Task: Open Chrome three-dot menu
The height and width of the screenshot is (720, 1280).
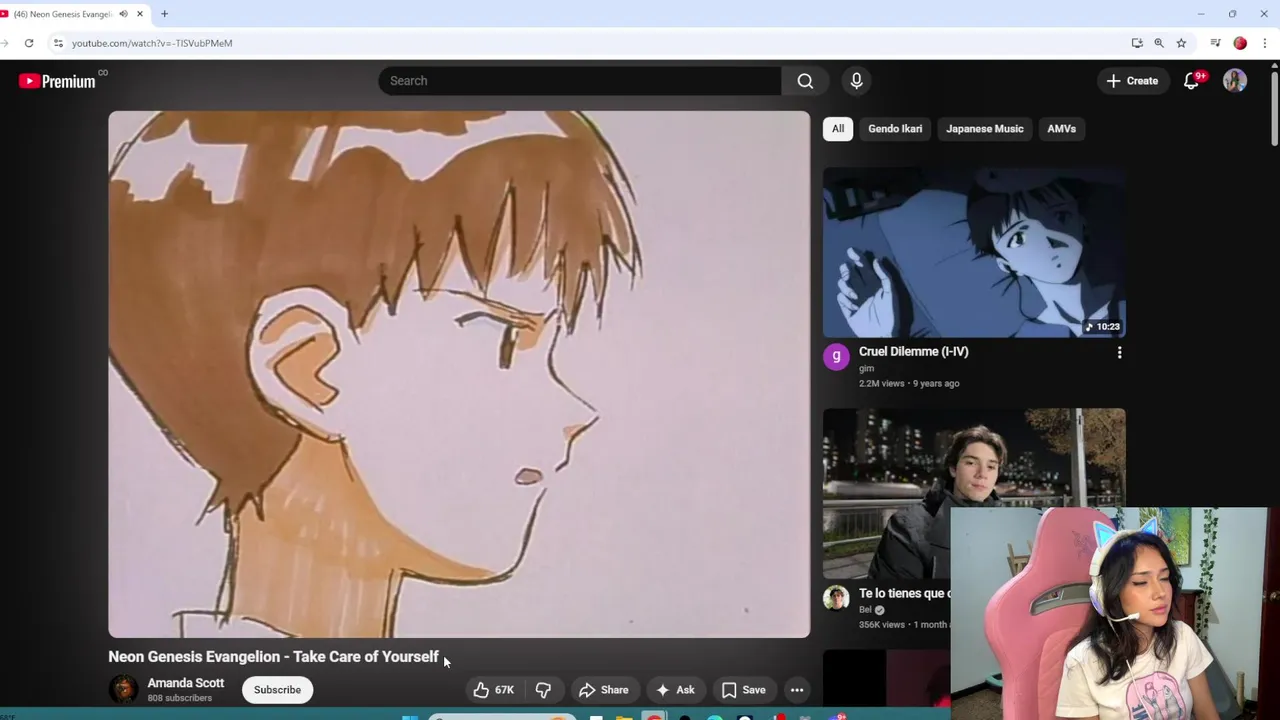Action: [1265, 43]
